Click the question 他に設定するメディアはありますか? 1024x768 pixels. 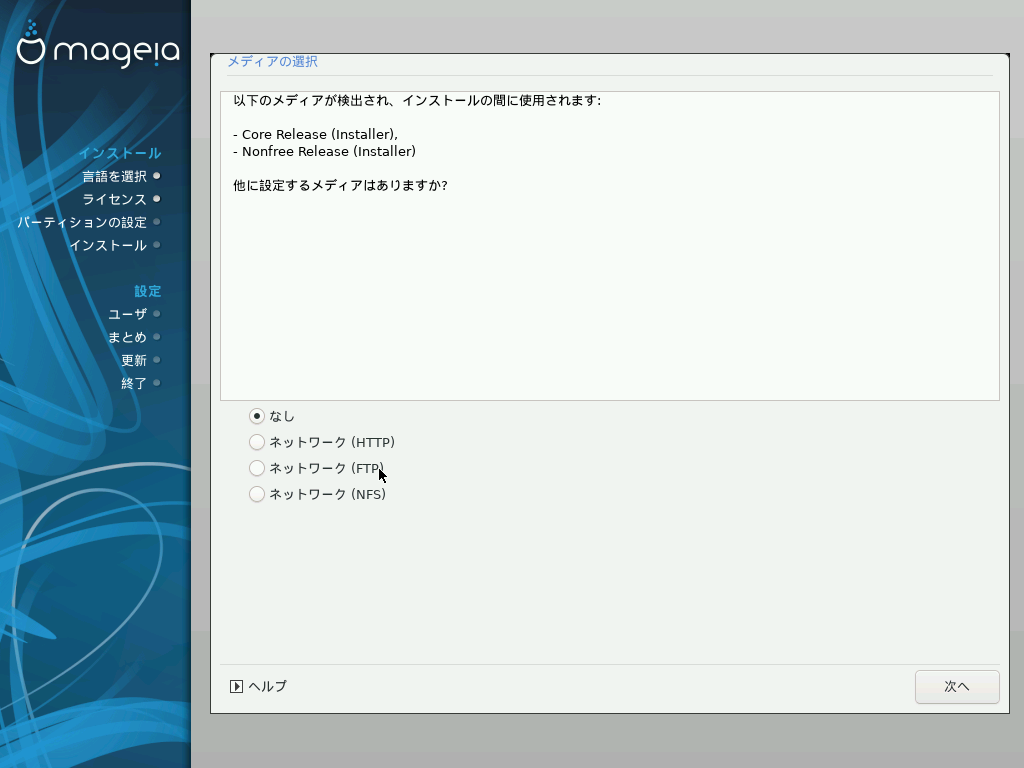[340, 185]
